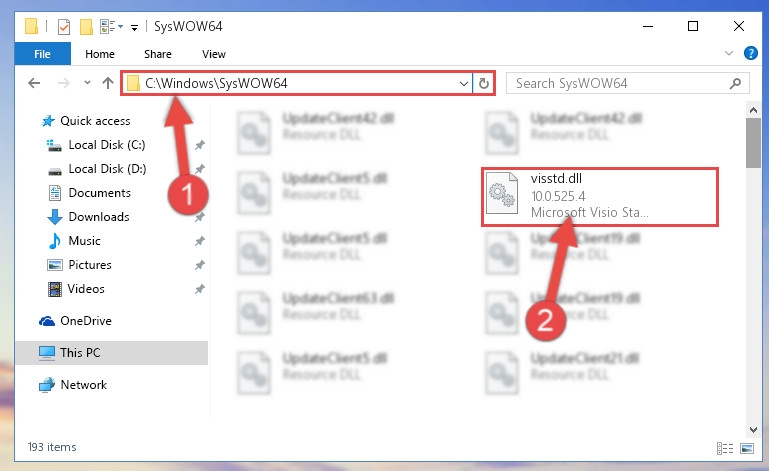Select the visstd.dll file
The width and height of the screenshot is (769, 471).
[x=599, y=196]
